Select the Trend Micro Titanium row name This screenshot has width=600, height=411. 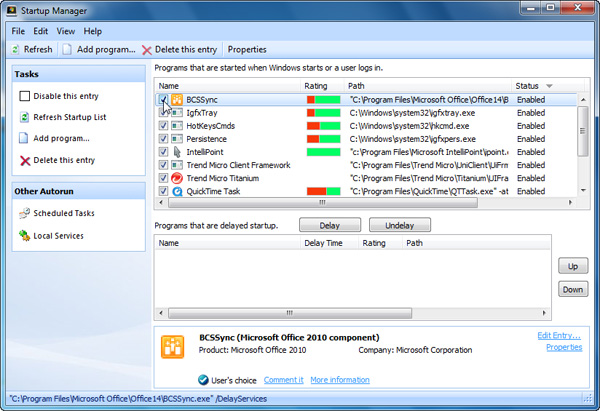pos(223,178)
